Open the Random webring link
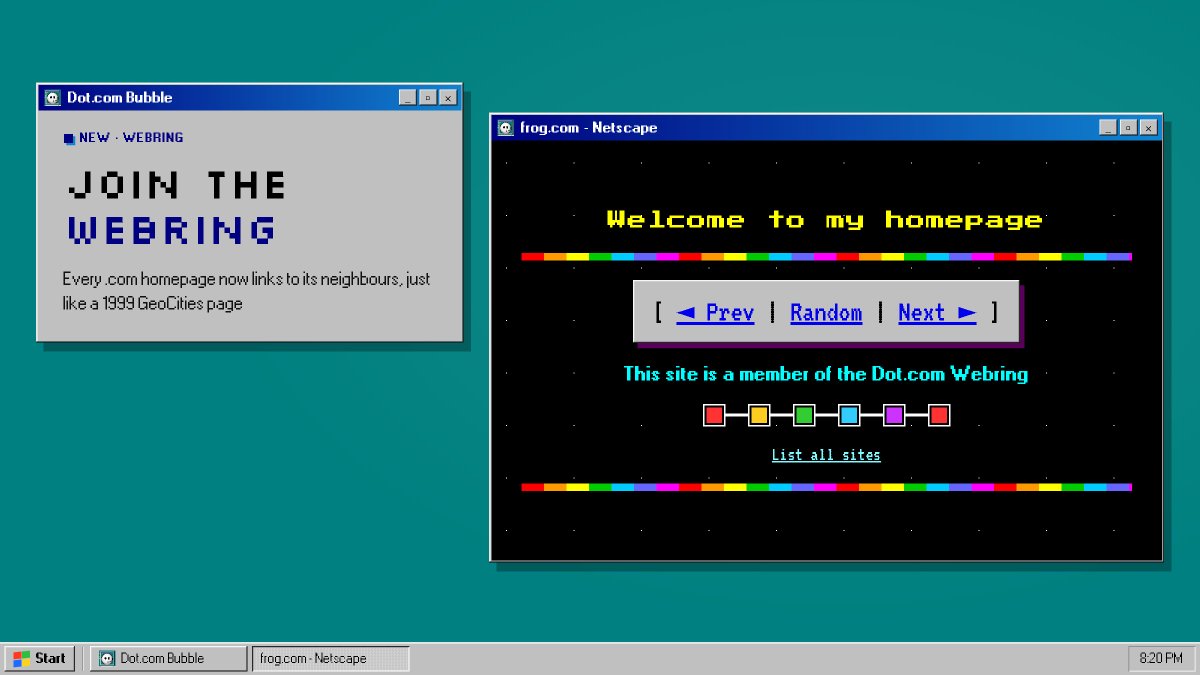This screenshot has height=675, width=1200. [826, 313]
